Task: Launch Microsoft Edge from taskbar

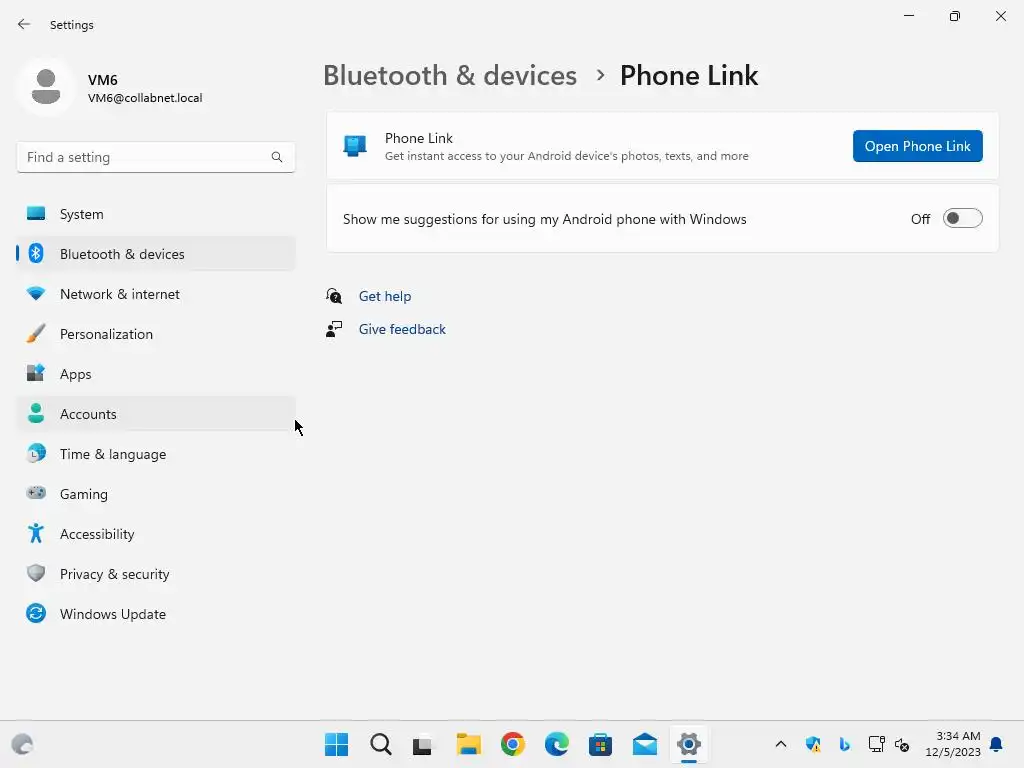Action: [556, 744]
